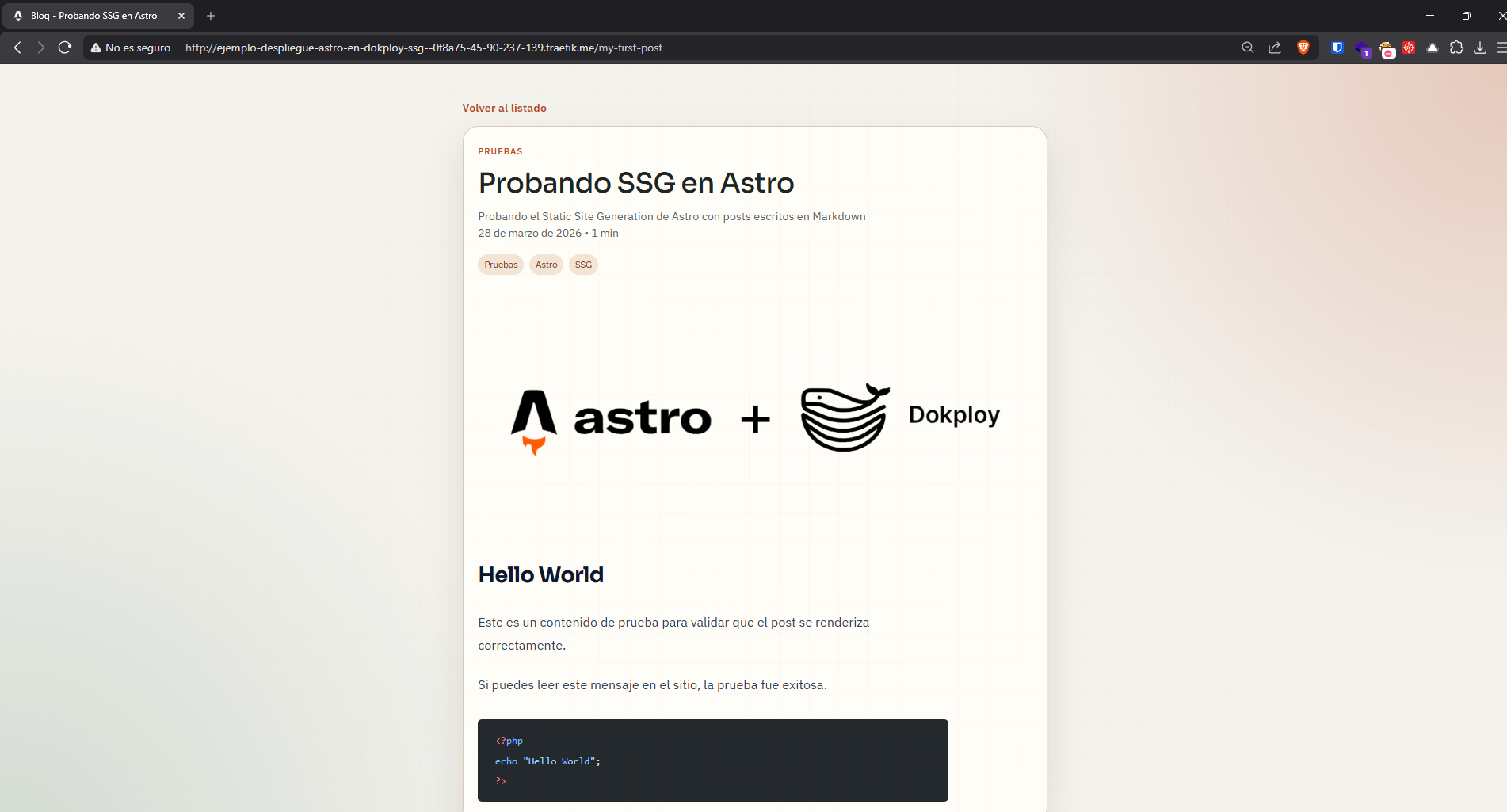Open a new browser tab
The height and width of the screenshot is (812, 1507).
click(210, 15)
